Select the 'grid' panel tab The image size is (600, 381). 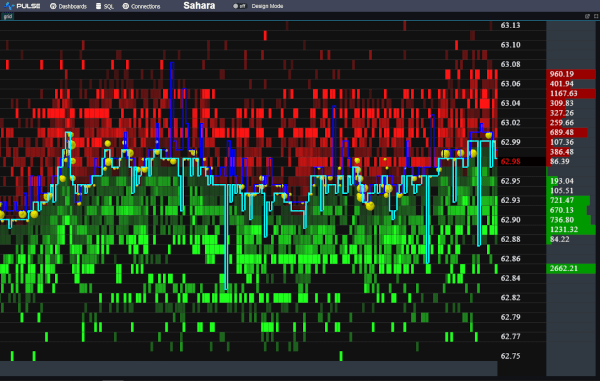[8, 16]
